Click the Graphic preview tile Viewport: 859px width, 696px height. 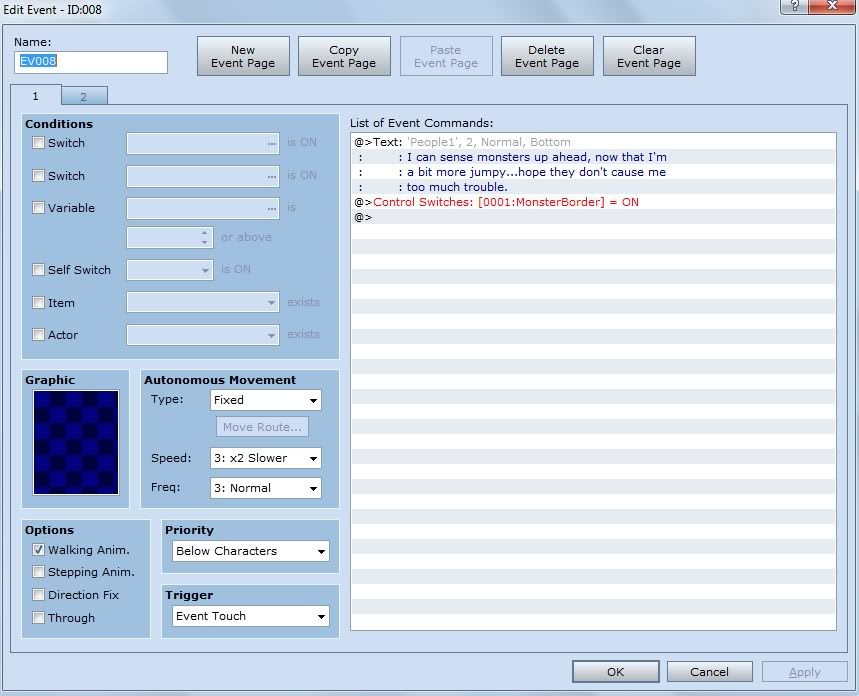click(x=76, y=442)
